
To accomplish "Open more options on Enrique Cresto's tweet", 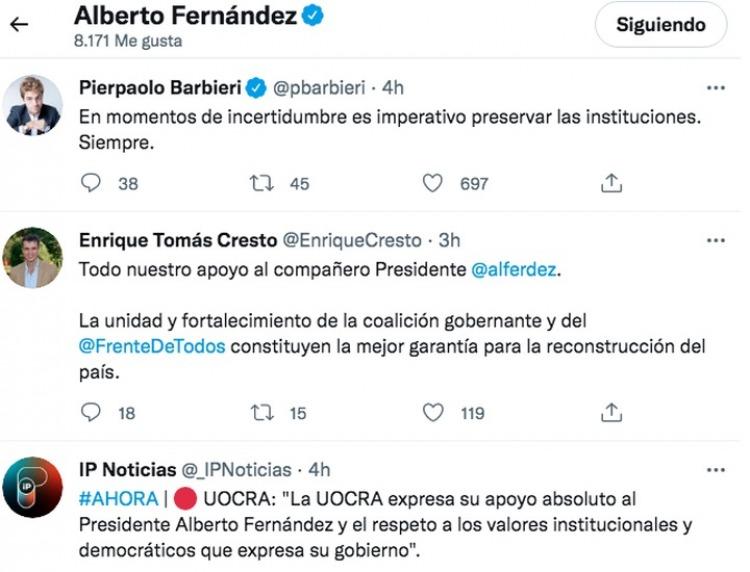I will click(715, 241).
